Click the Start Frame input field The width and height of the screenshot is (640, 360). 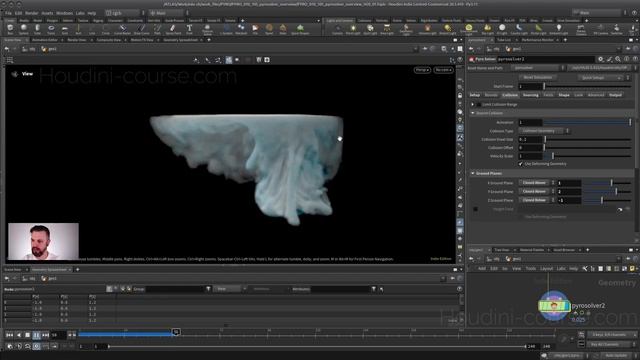[x=530, y=86]
